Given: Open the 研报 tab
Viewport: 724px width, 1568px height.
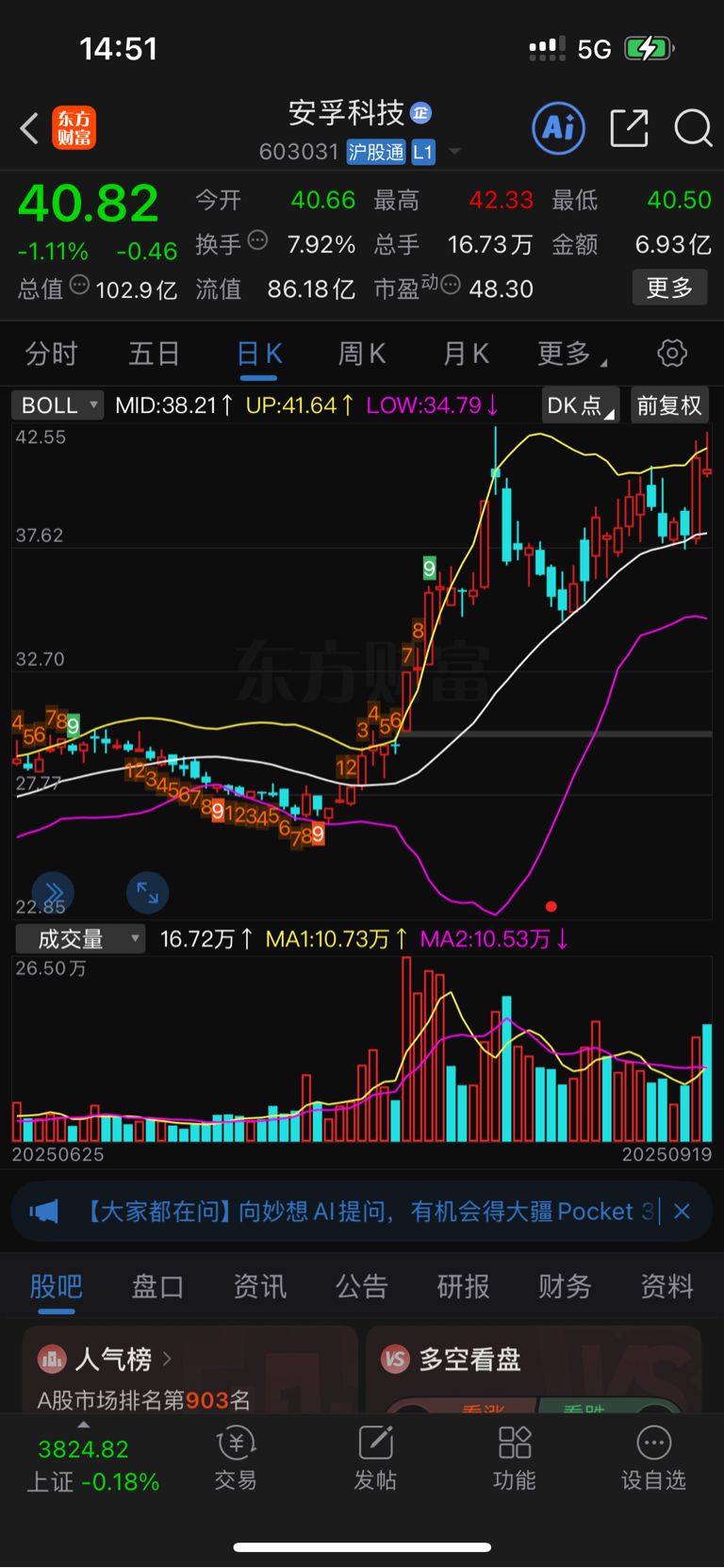Looking at the screenshot, I should 463,1287.
